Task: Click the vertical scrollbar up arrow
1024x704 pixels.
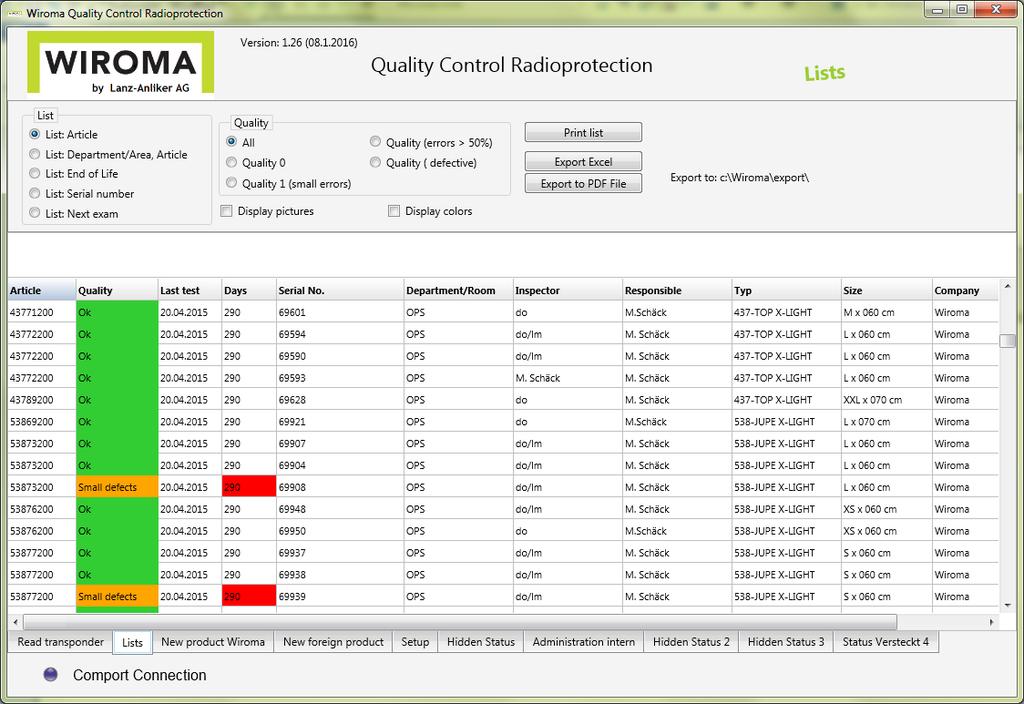Action: click(x=1008, y=286)
